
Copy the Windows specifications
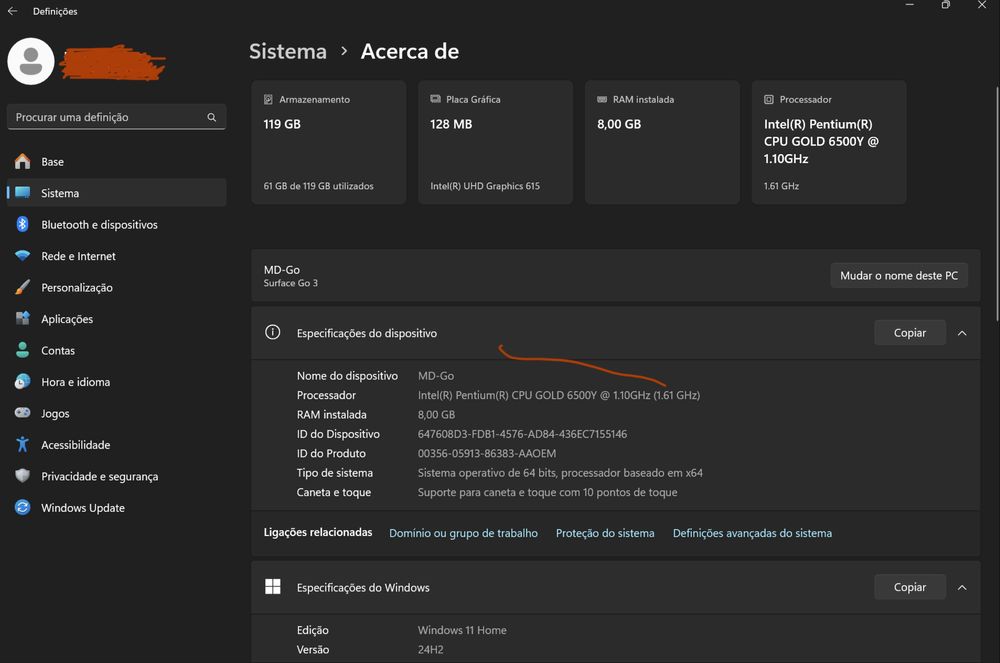(x=909, y=587)
